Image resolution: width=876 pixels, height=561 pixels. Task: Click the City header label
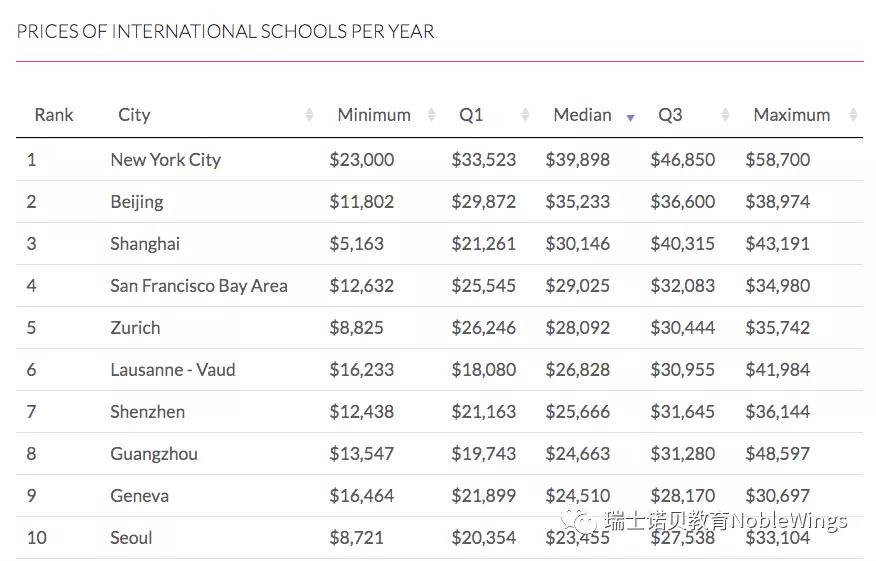[134, 115]
